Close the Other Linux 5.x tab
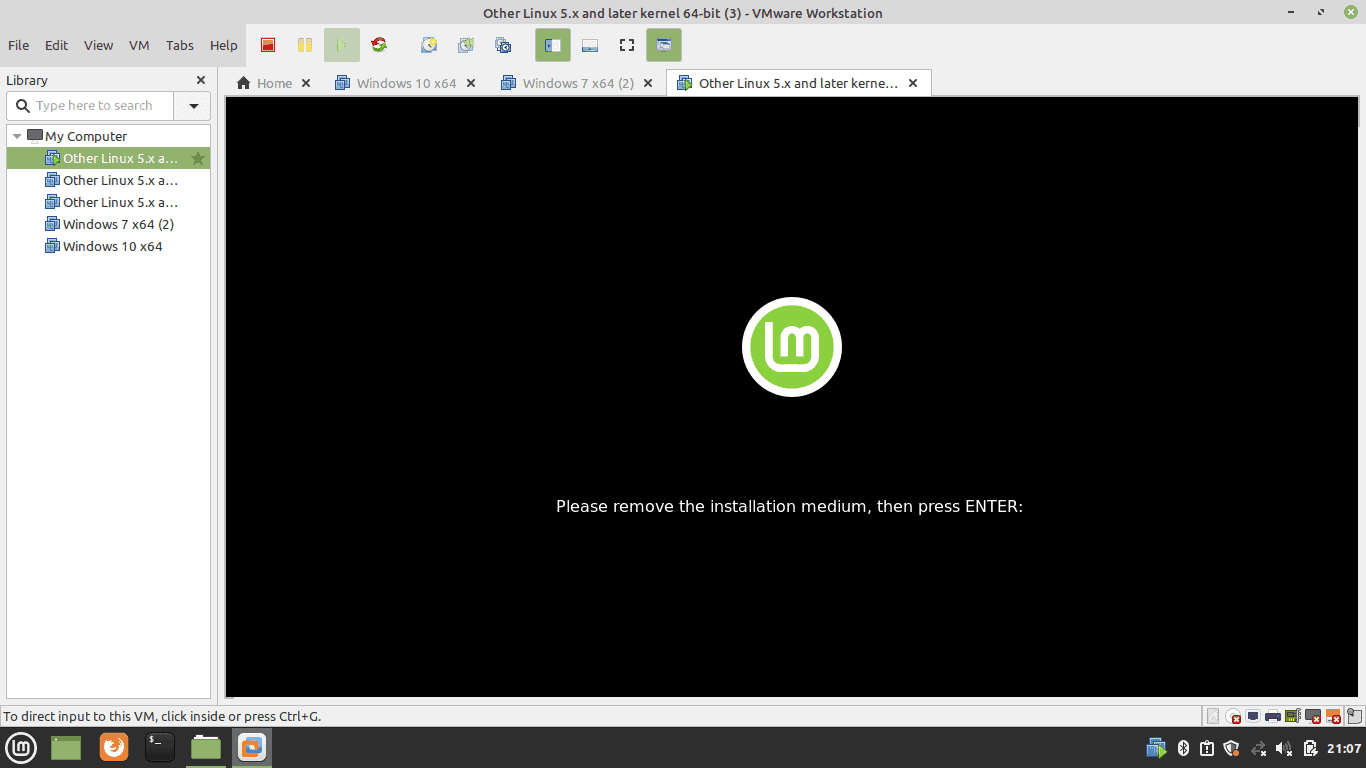 click(x=913, y=83)
